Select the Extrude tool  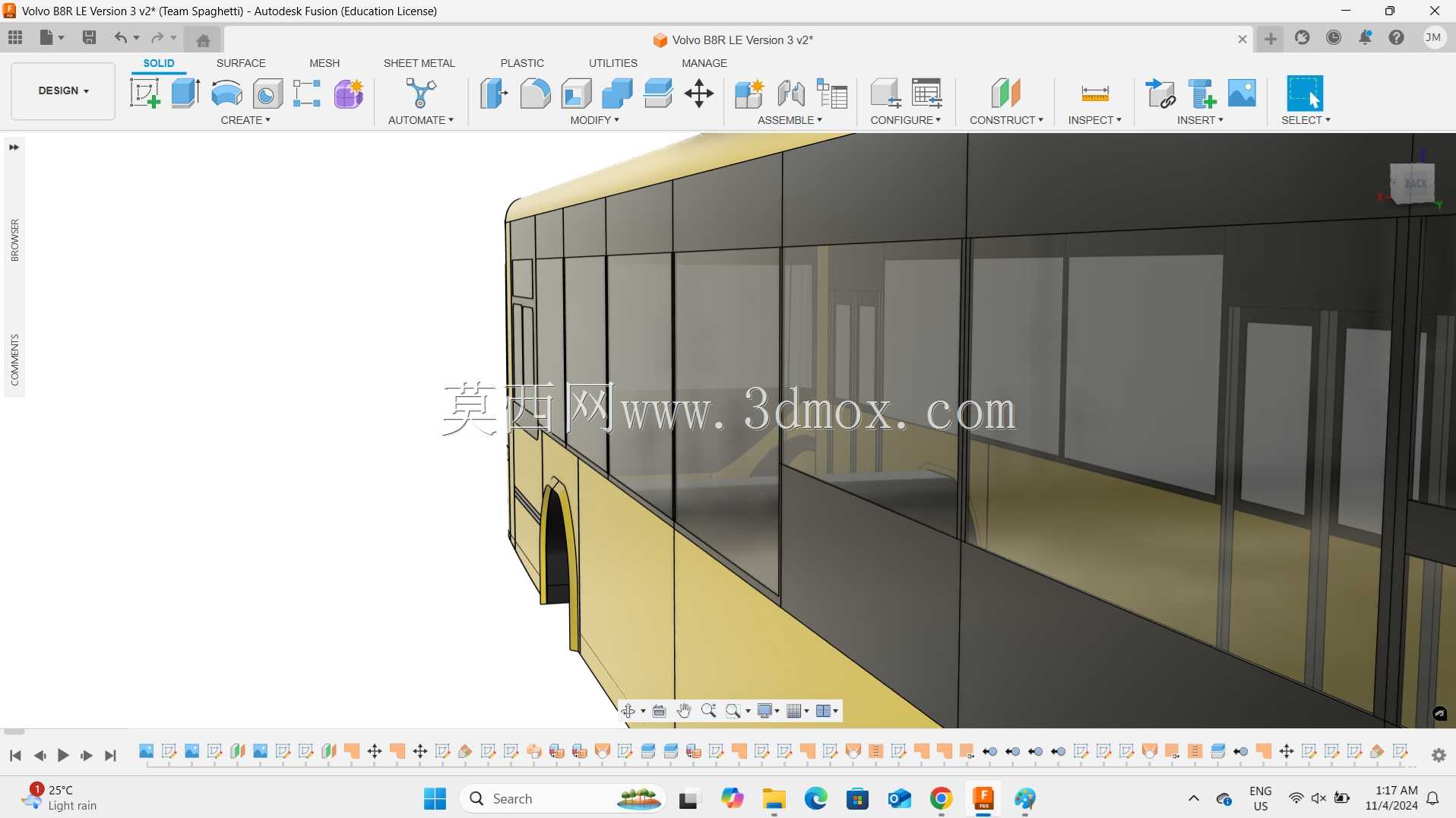185,94
